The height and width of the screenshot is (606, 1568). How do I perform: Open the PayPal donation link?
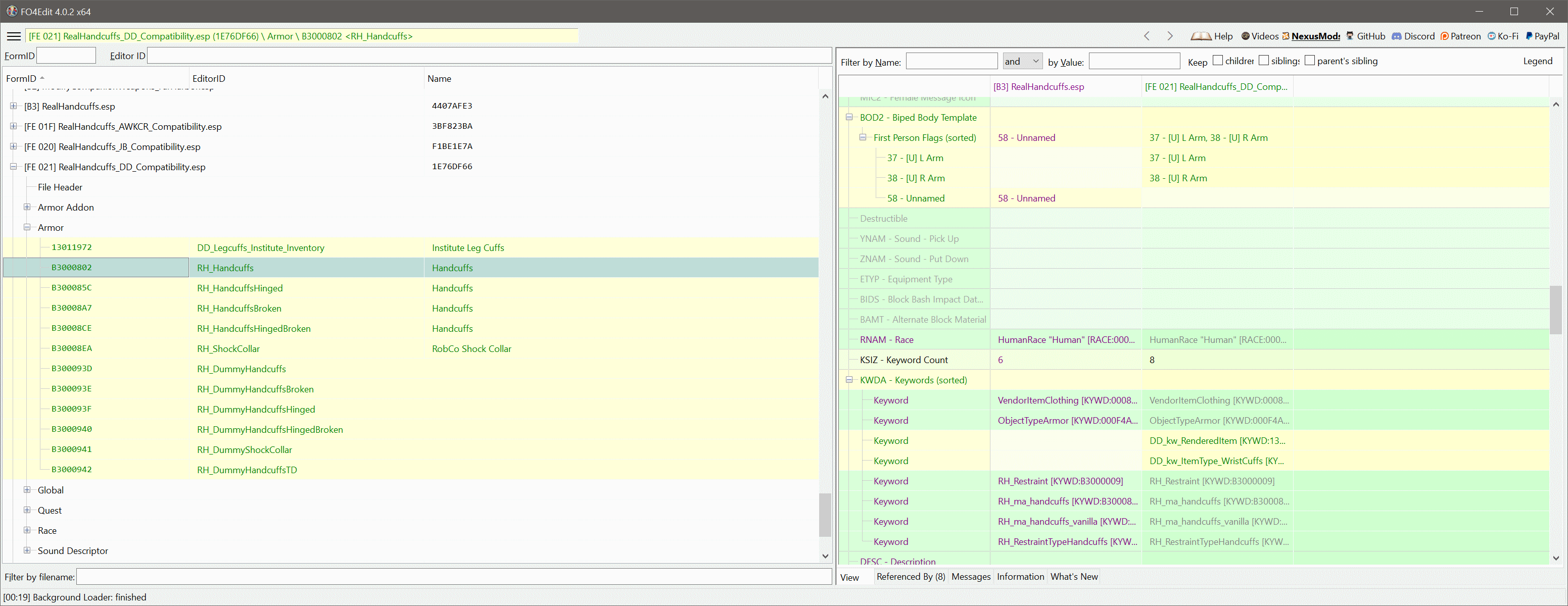tap(1542, 36)
